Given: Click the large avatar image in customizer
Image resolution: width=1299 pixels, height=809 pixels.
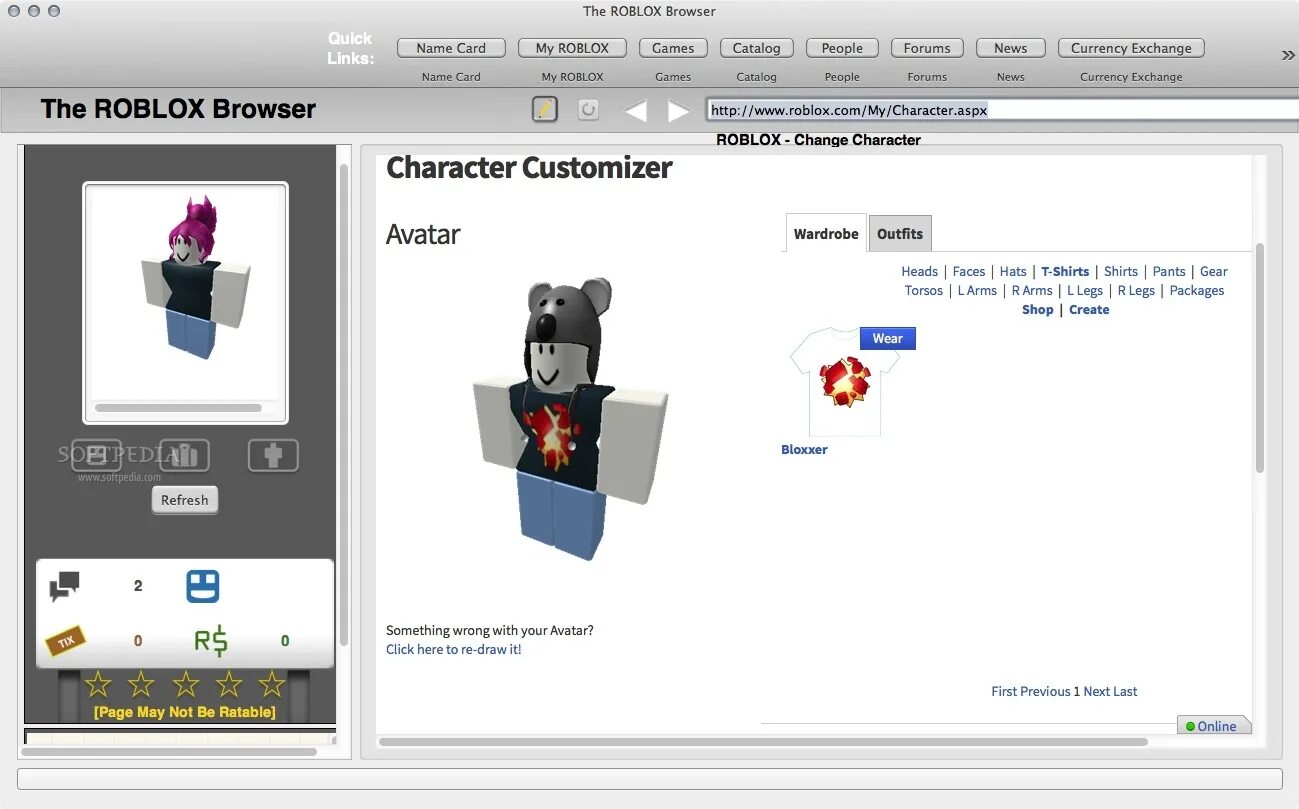Looking at the screenshot, I should pos(570,420).
